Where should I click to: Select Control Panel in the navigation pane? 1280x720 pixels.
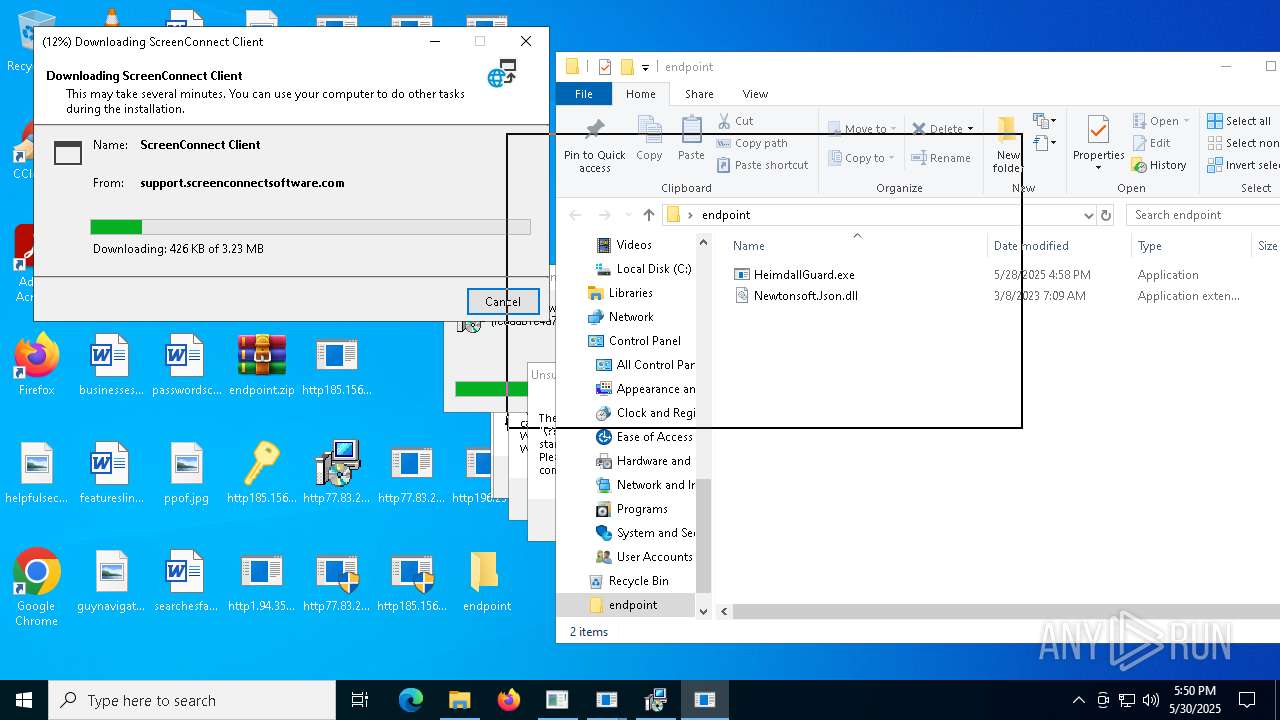[644, 341]
